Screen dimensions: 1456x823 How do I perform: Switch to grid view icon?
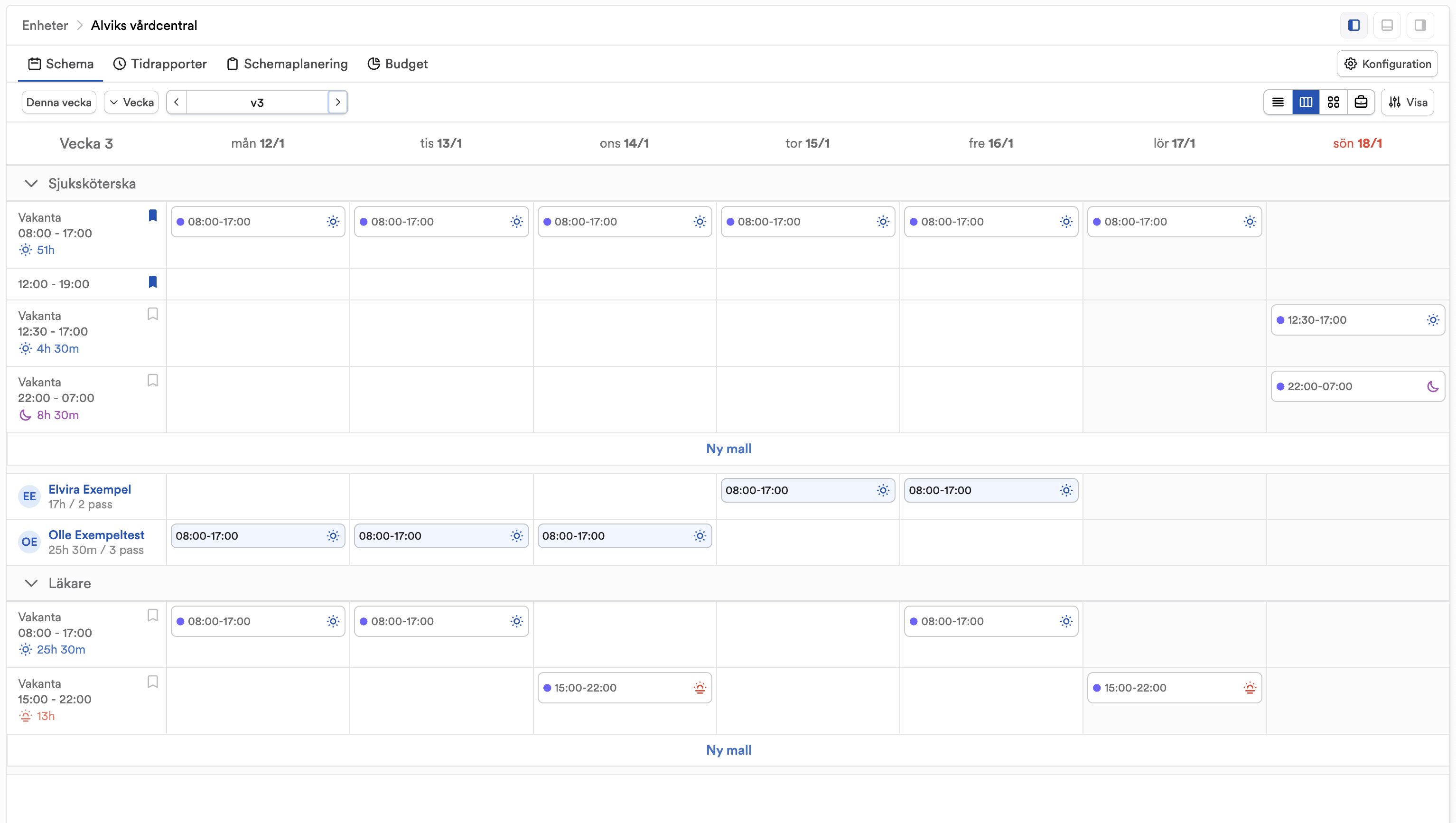click(x=1334, y=103)
